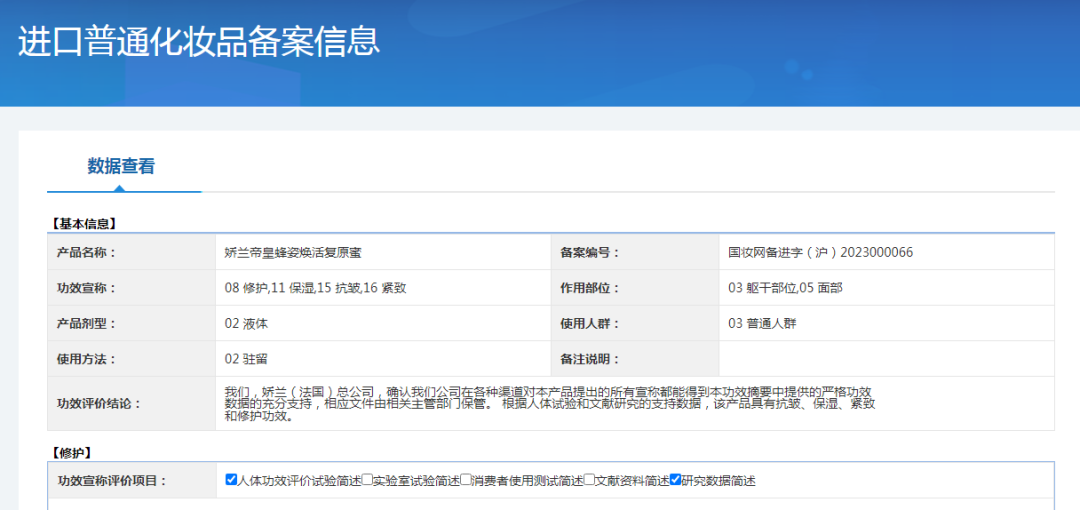Click the 功效宣称评价项目 row label

coord(112,481)
